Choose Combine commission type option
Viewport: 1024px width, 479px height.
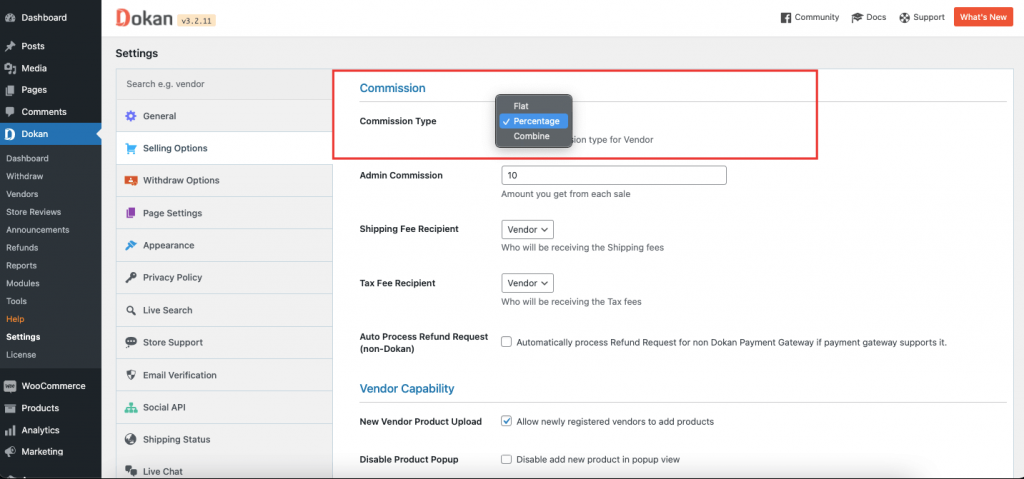tap(534, 137)
